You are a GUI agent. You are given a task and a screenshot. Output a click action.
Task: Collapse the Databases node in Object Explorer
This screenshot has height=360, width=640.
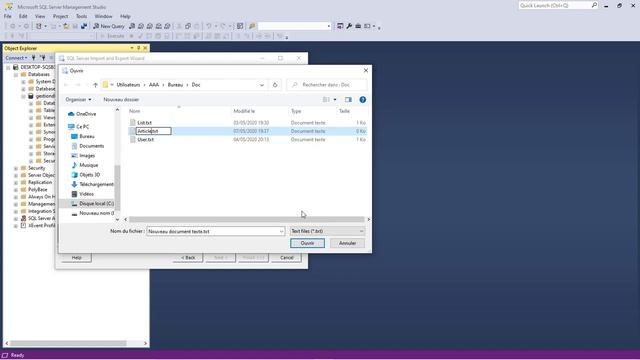[x=16, y=75]
